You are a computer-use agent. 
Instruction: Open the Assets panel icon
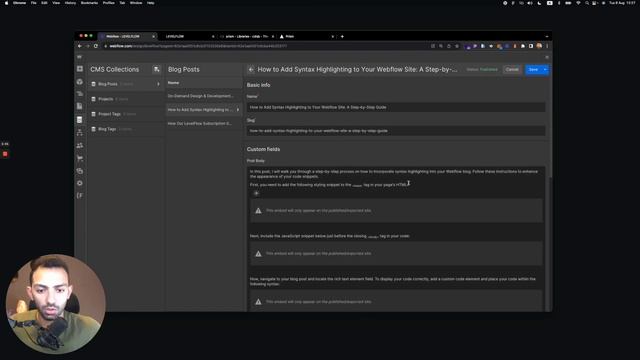tap(80, 171)
